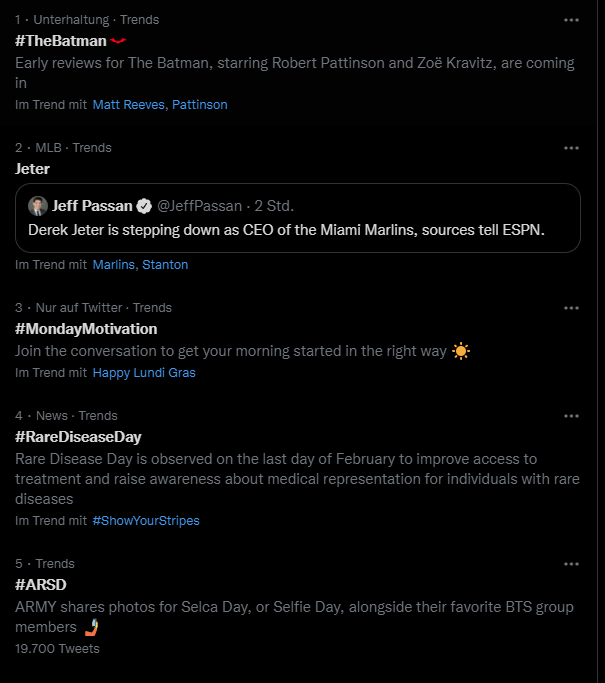
Task: Open the Jeter trending topic
Action: click(x=32, y=169)
